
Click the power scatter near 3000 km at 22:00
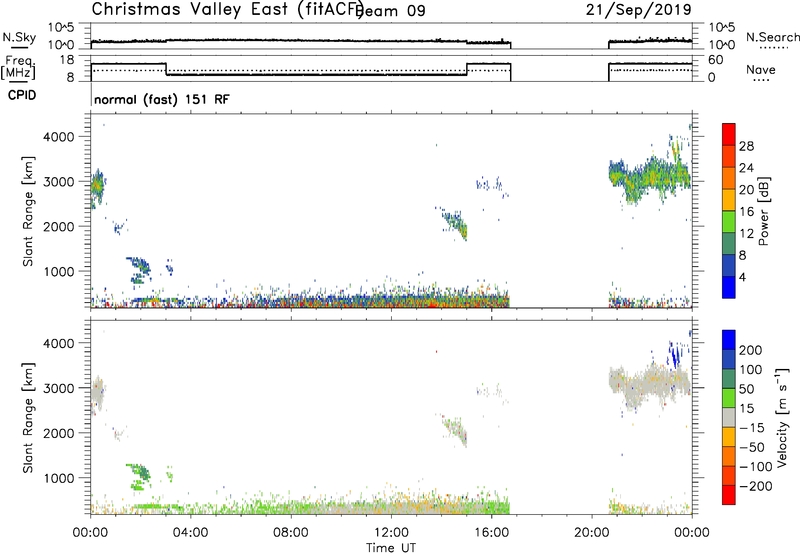click(650, 179)
